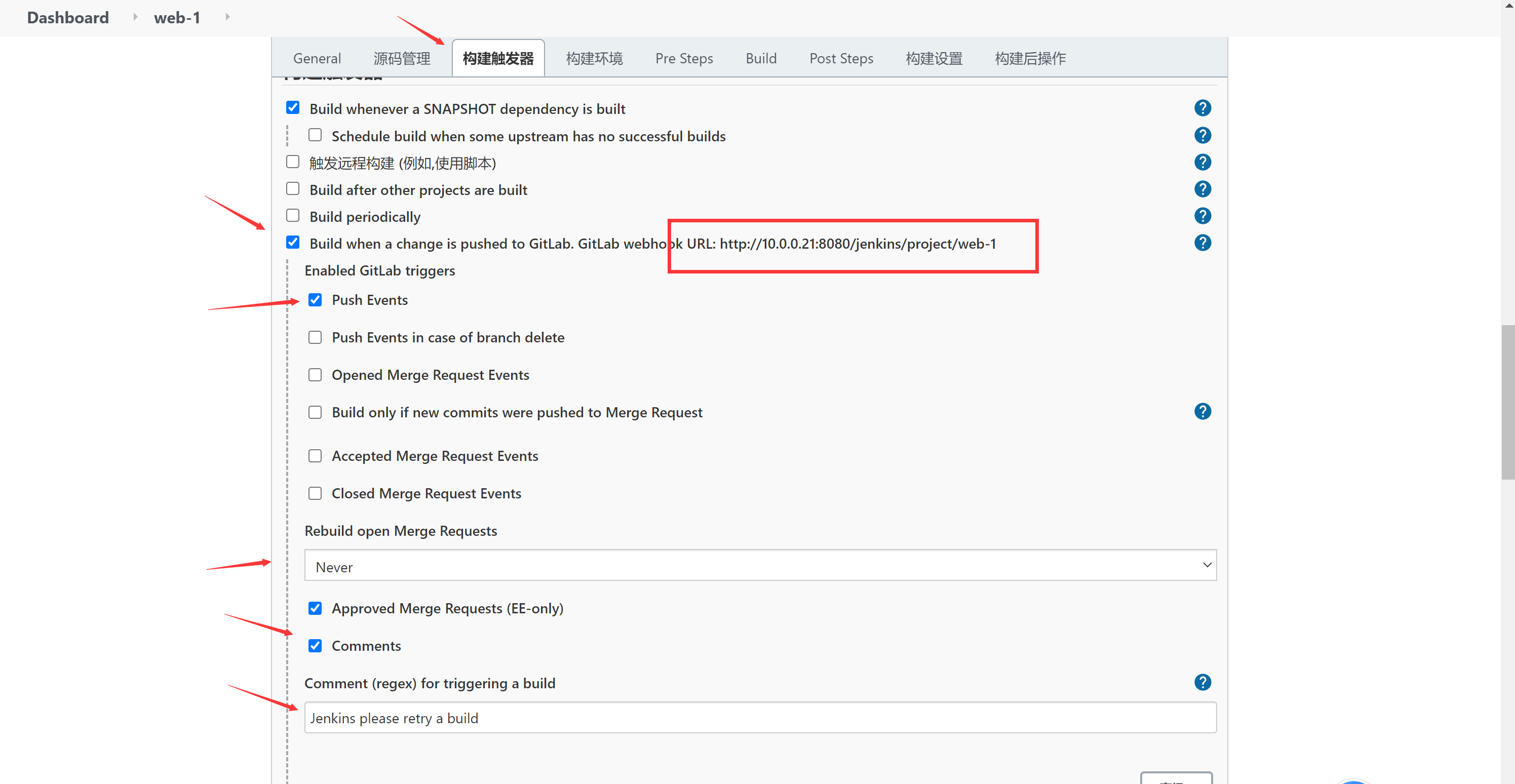
Task: Check the Build periodically option
Action: coord(293,216)
